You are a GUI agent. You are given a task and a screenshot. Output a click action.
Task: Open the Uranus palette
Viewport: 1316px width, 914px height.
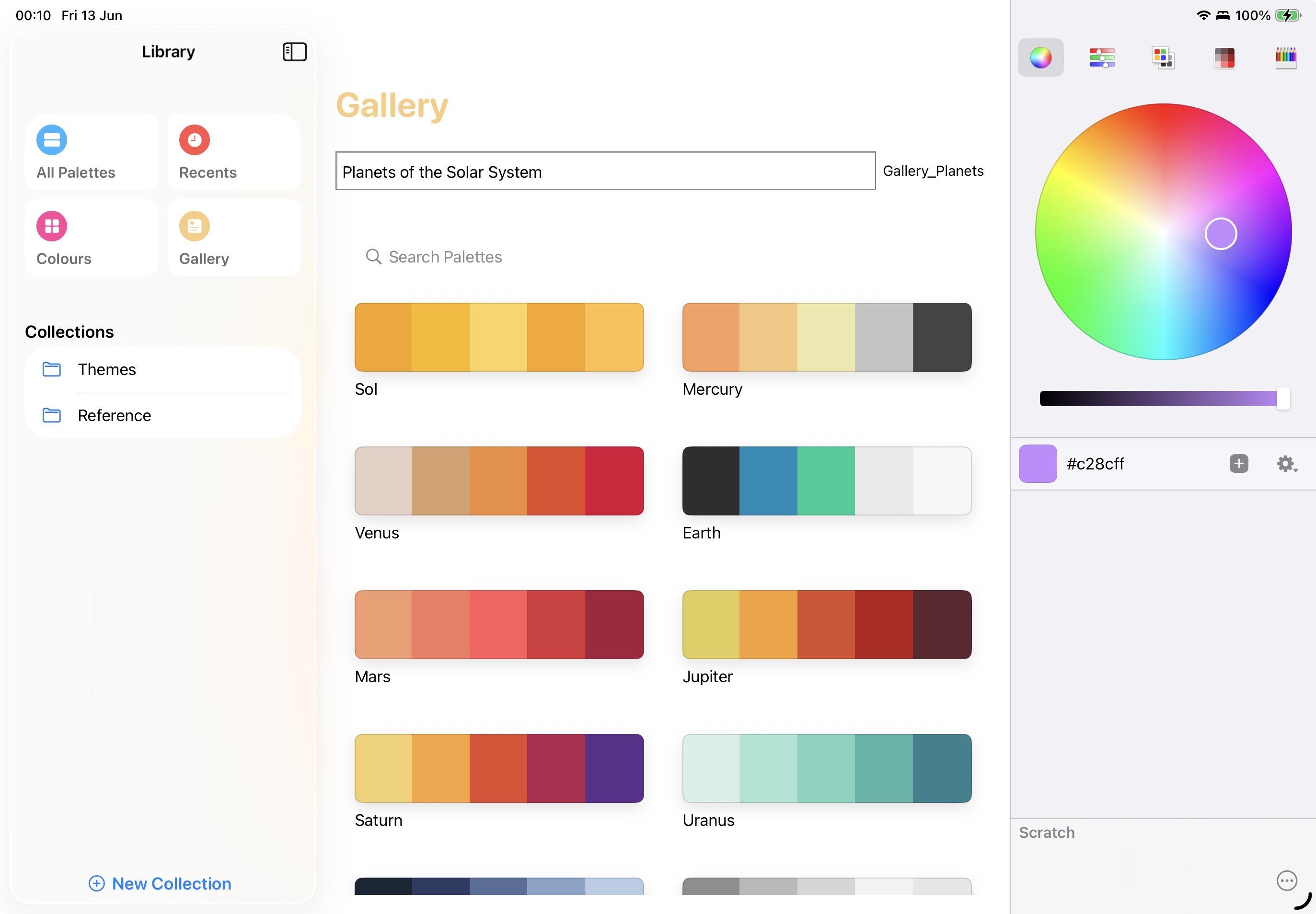[827, 768]
